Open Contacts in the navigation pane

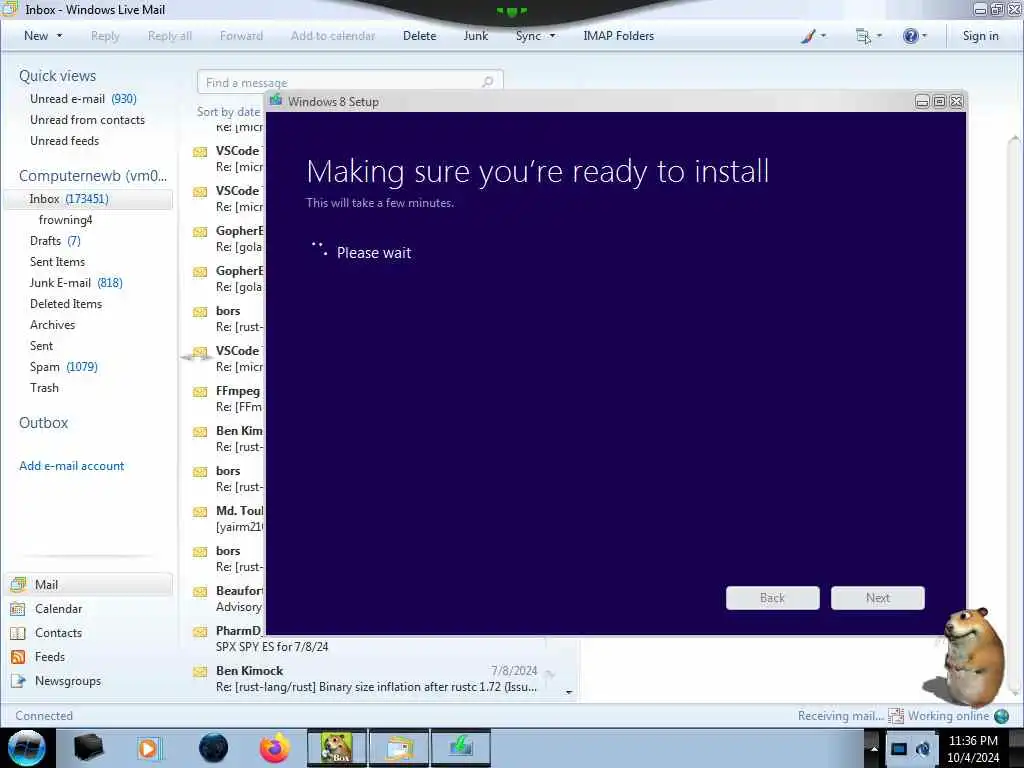(58, 633)
